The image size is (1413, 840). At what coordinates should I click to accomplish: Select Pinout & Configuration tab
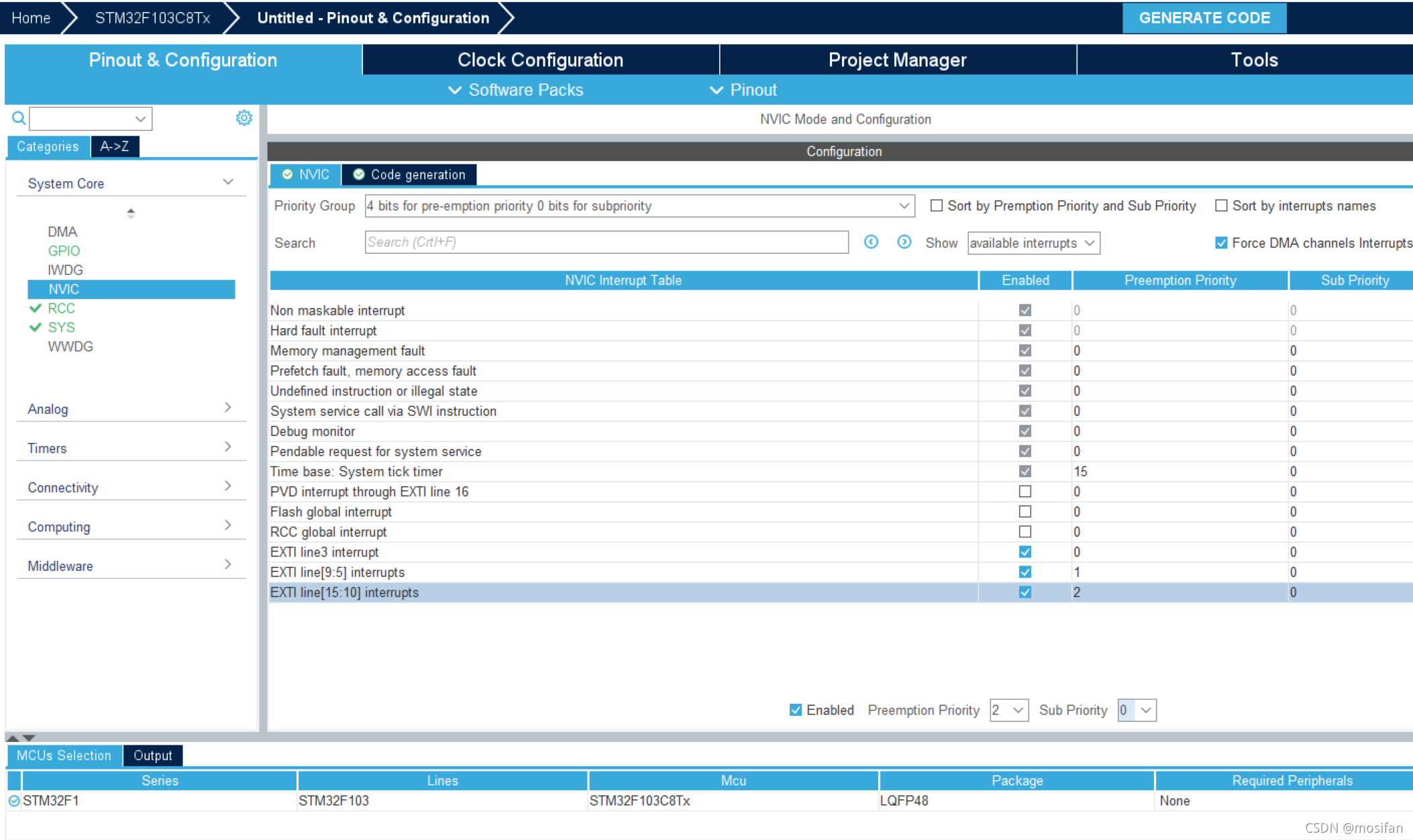(x=183, y=60)
